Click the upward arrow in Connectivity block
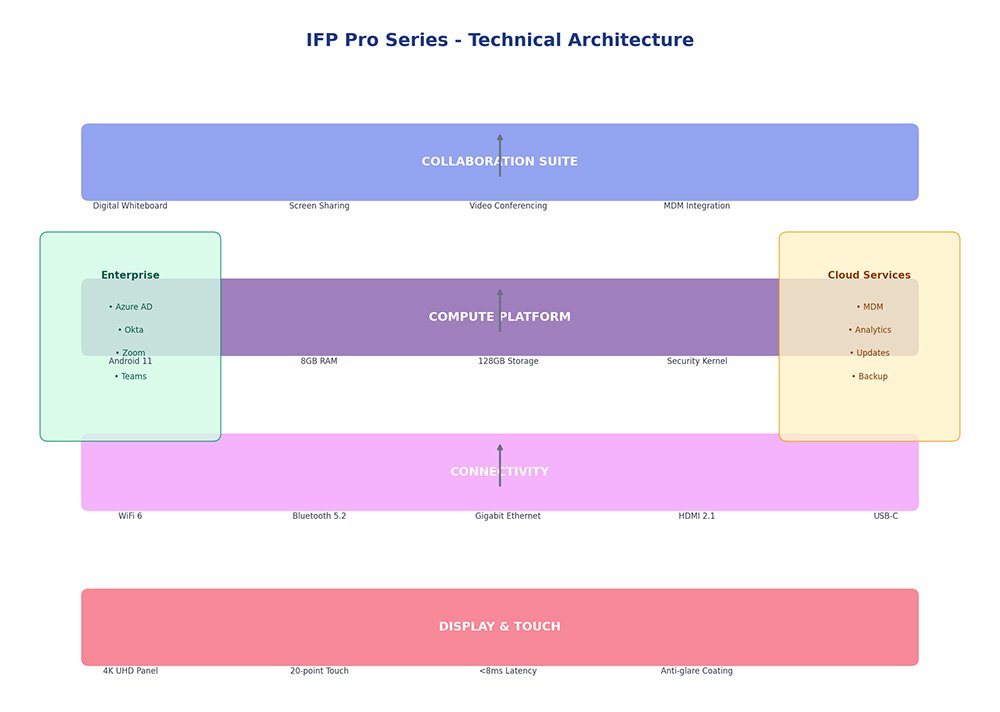 click(500, 465)
